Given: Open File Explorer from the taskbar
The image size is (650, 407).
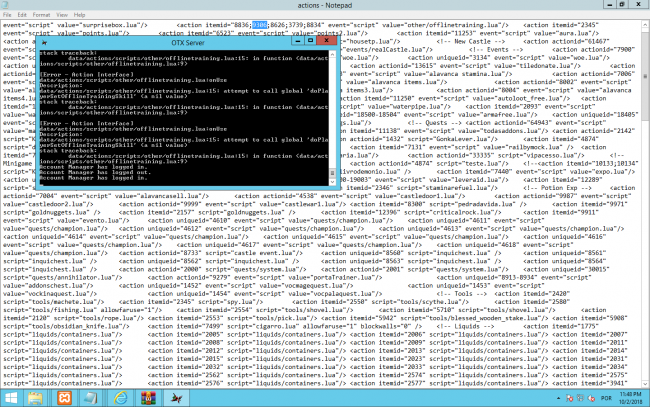Looking at the screenshot, I should tap(35, 398).
